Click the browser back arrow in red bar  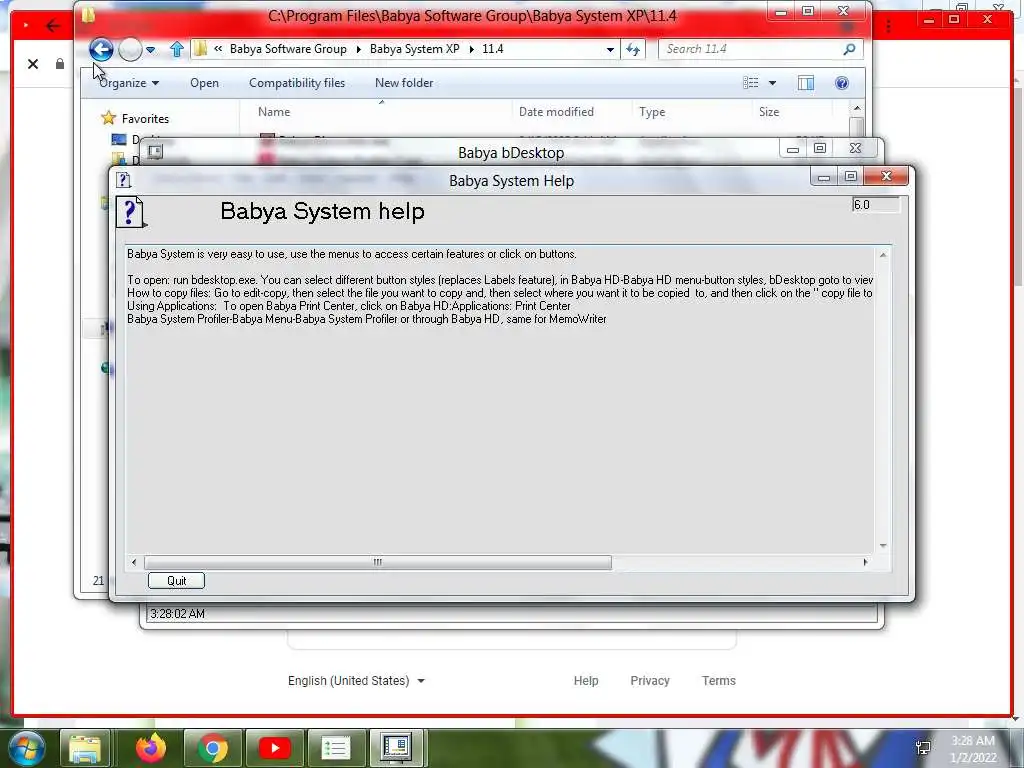click(53, 26)
